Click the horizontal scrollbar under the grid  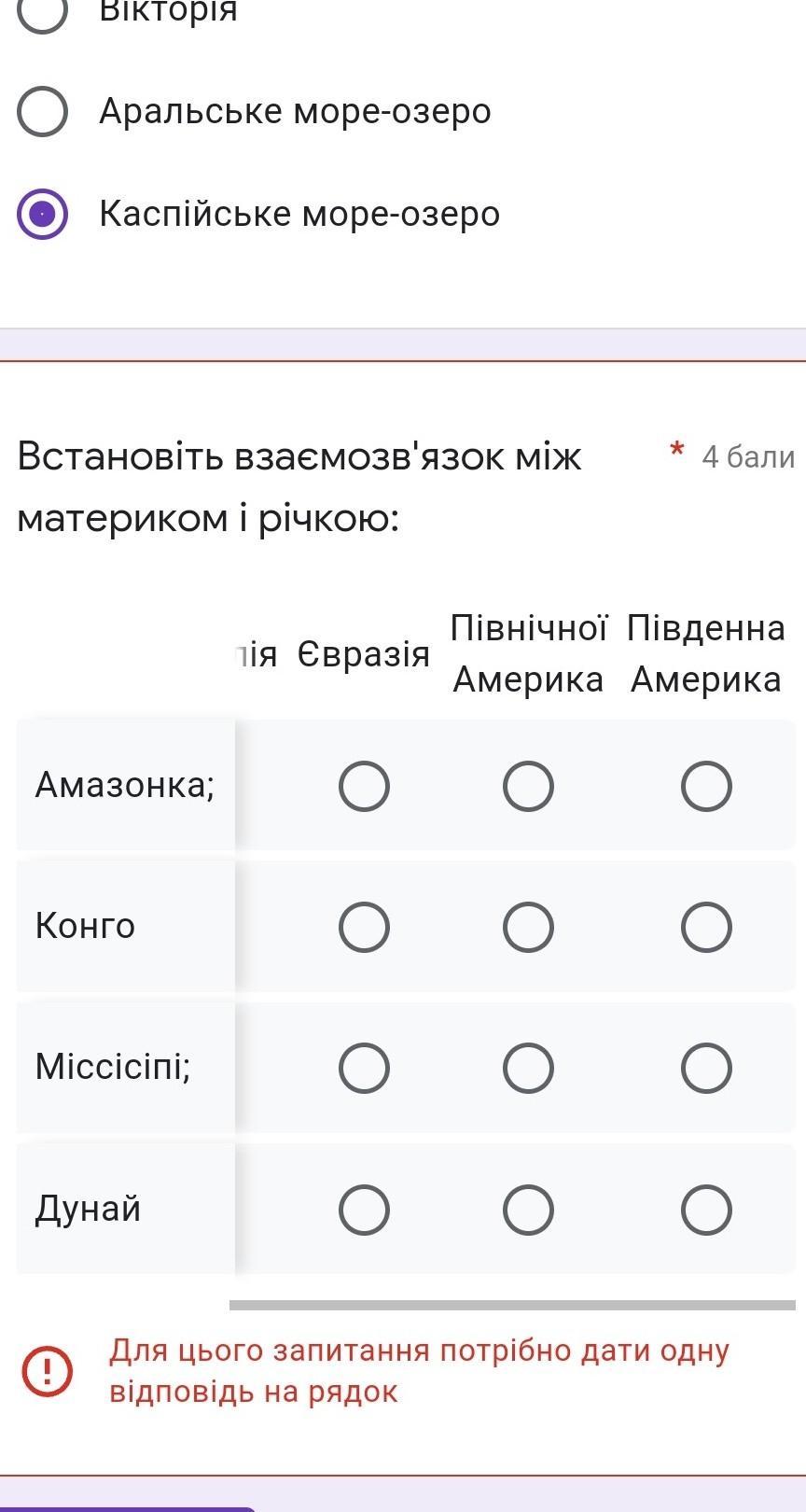click(512, 1305)
